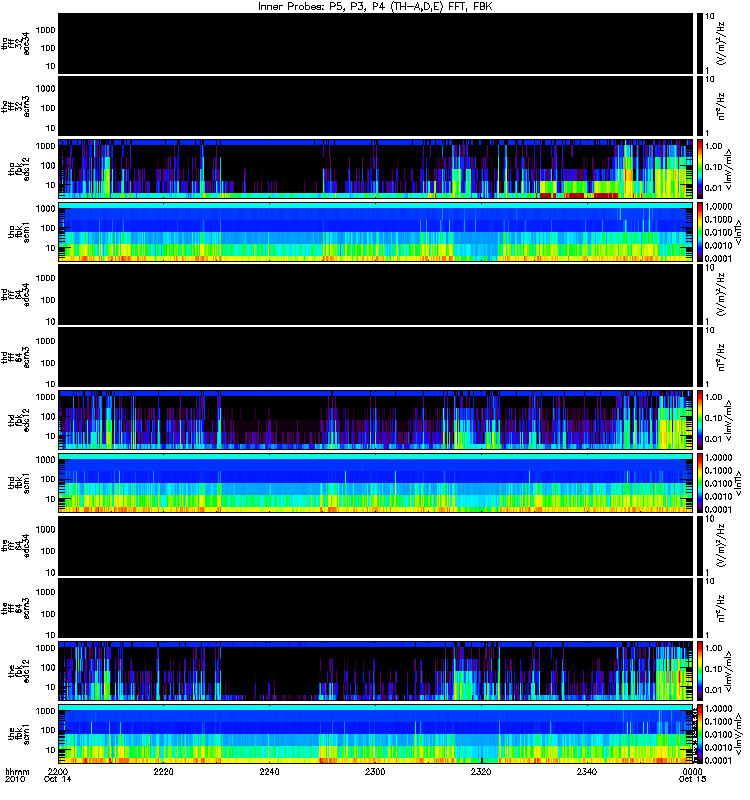Click the "thd fff 64 scm3" y-axis label
This screenshot has width=750, height=800.
click(x=15, y=357)
